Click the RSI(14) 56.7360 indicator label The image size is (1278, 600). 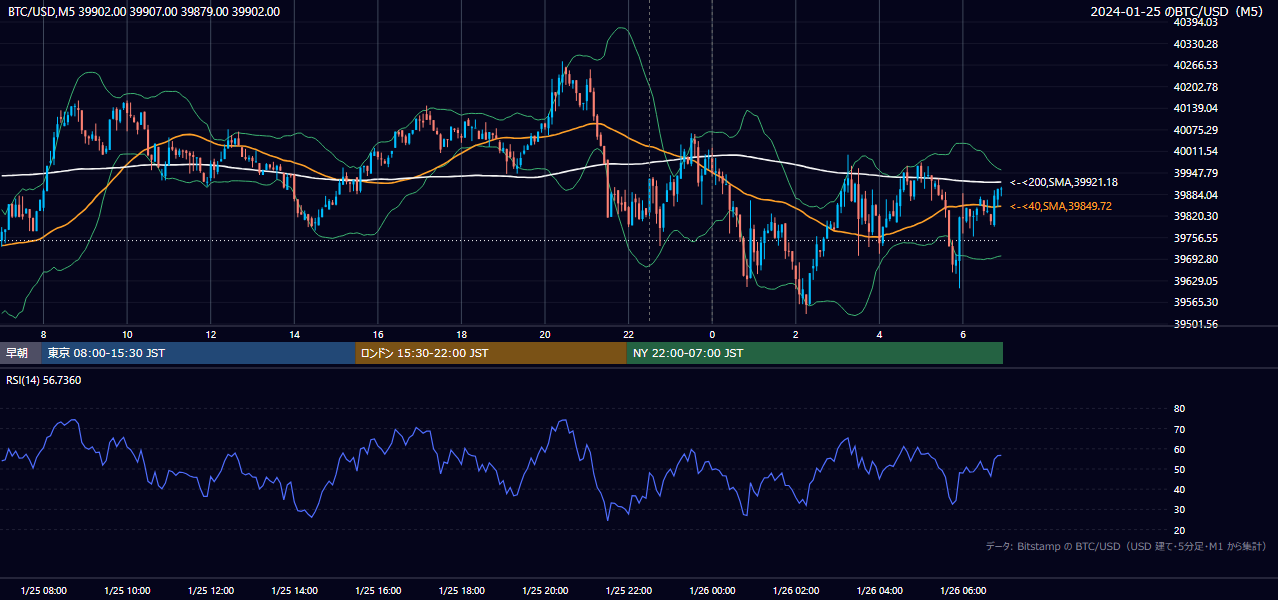[x=44, y=380]
